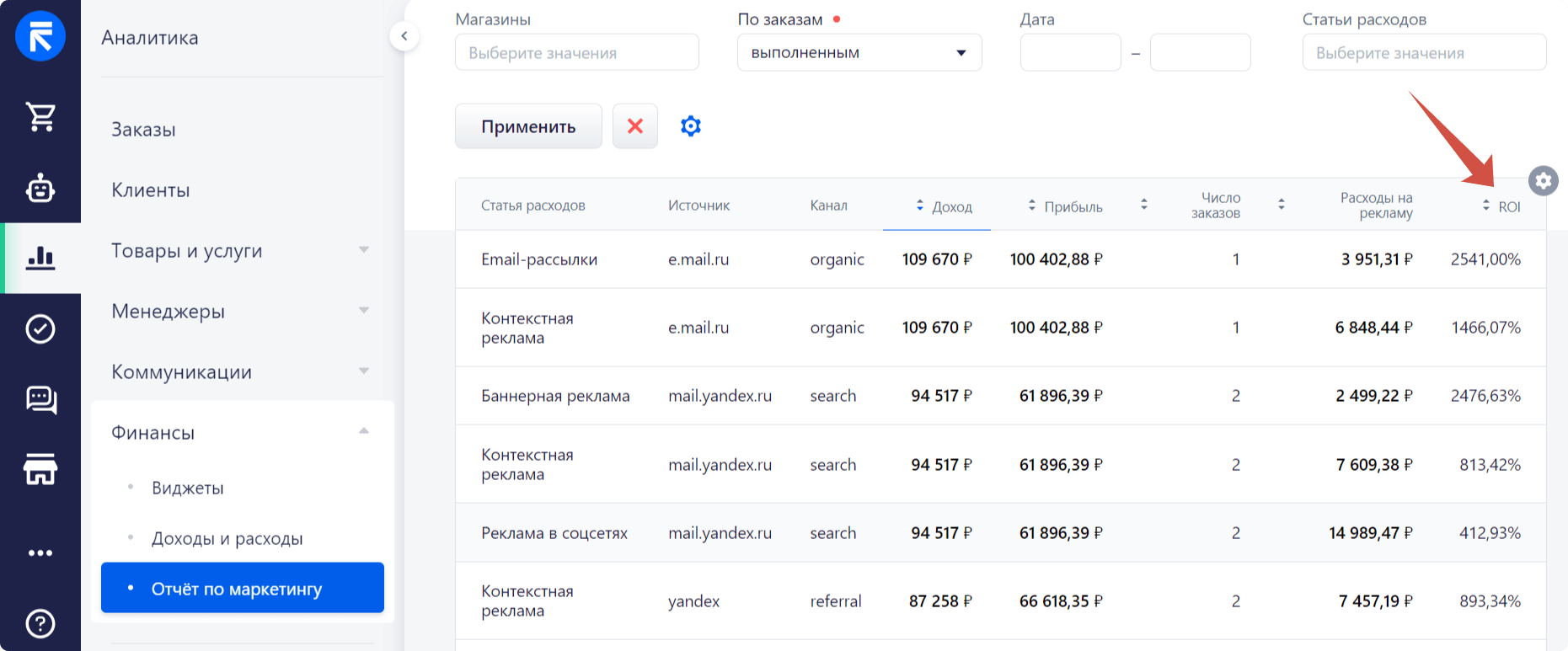Go to Заказы menu item
Screen dimensions: 1568x651
pos(144,130)
